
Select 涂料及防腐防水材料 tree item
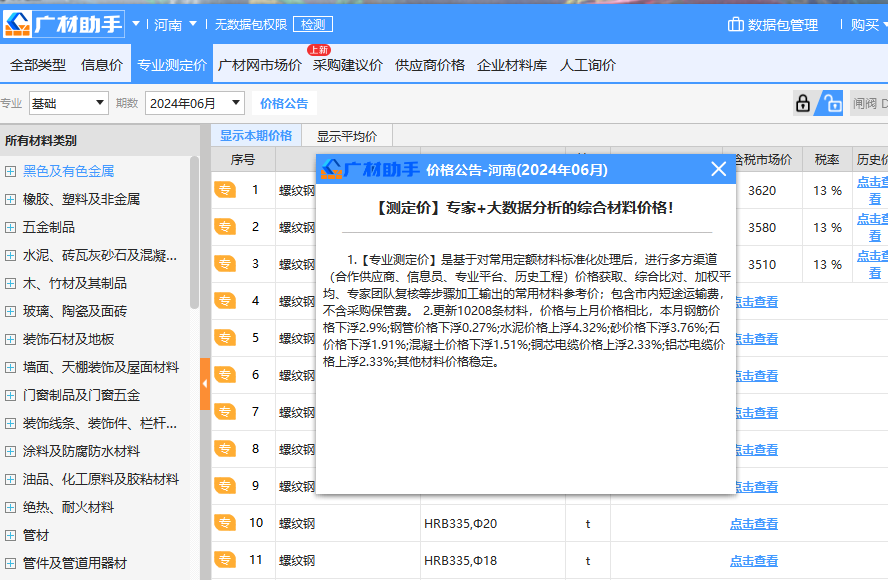click(81, 451)
